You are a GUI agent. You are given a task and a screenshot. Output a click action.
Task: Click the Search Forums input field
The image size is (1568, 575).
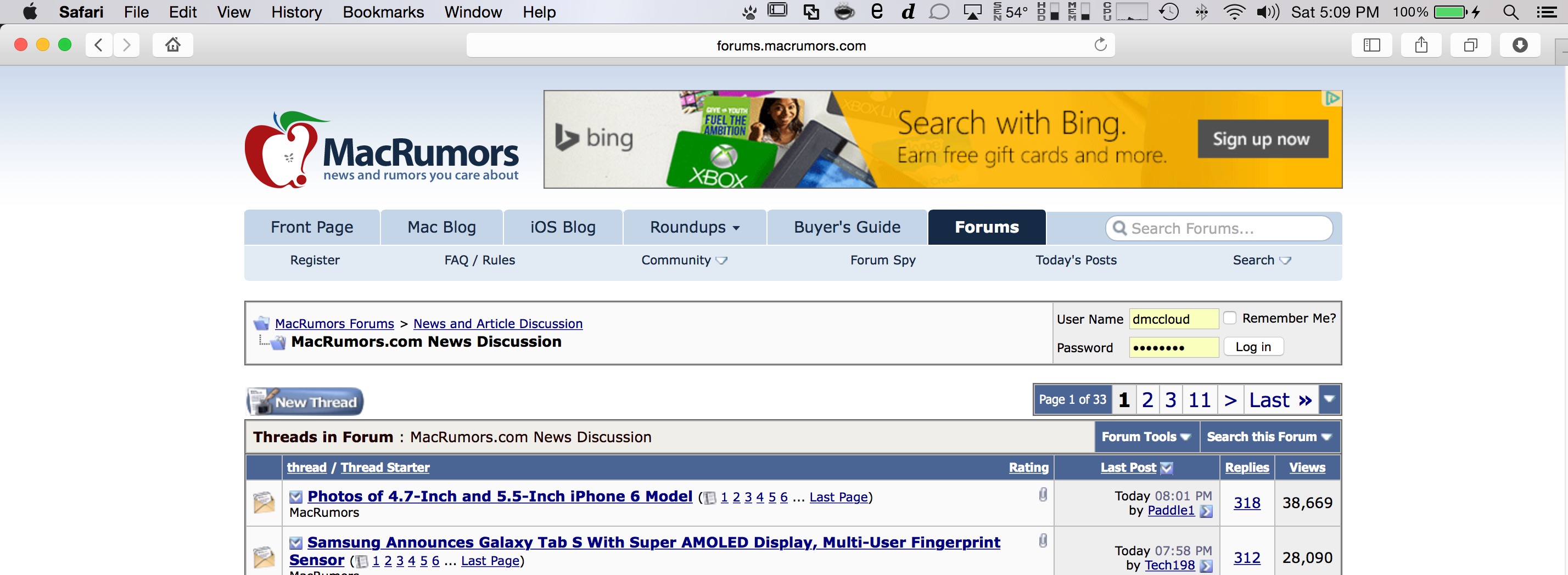(x=1219, y=228)
